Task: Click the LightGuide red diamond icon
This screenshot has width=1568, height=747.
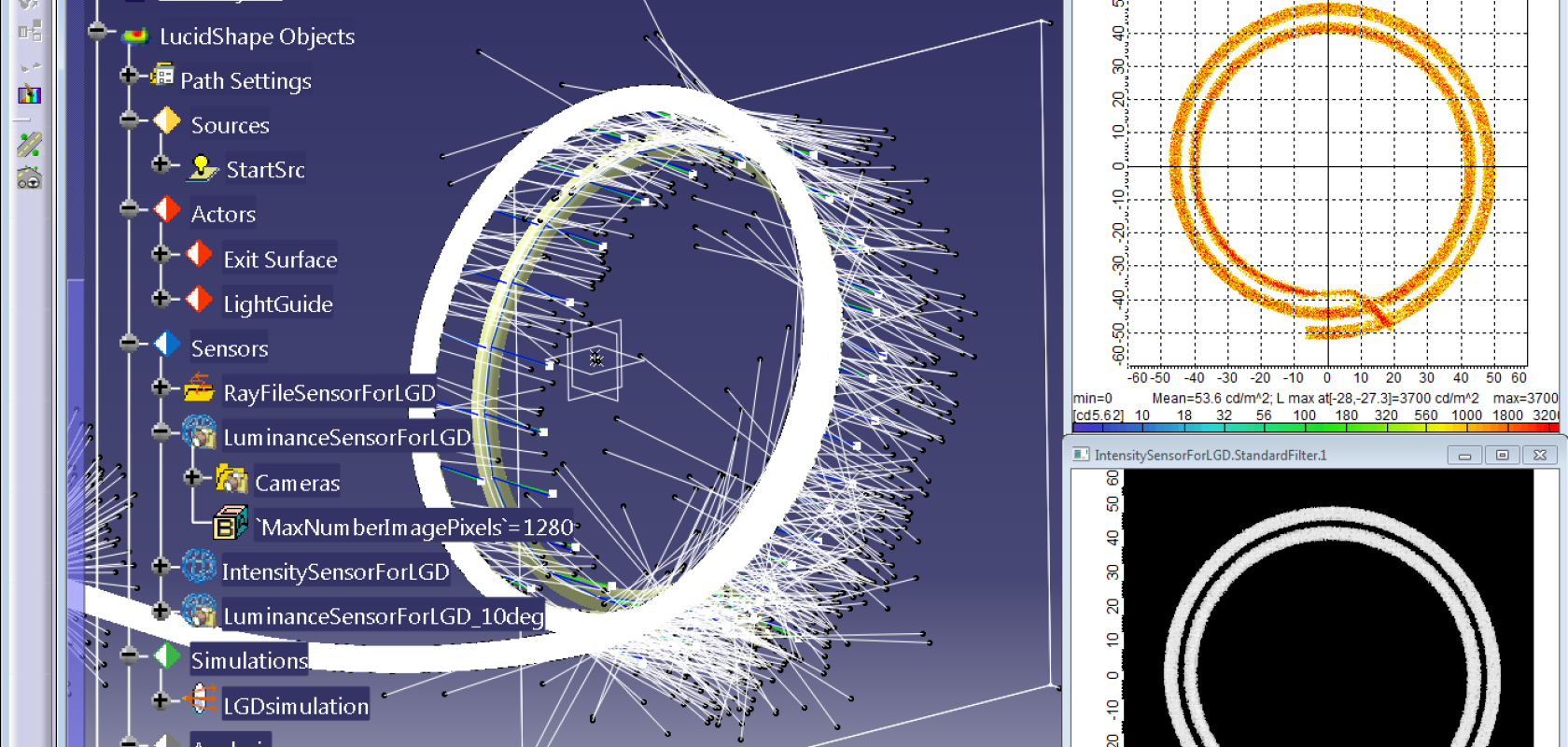Action: [x=199, y=299]
